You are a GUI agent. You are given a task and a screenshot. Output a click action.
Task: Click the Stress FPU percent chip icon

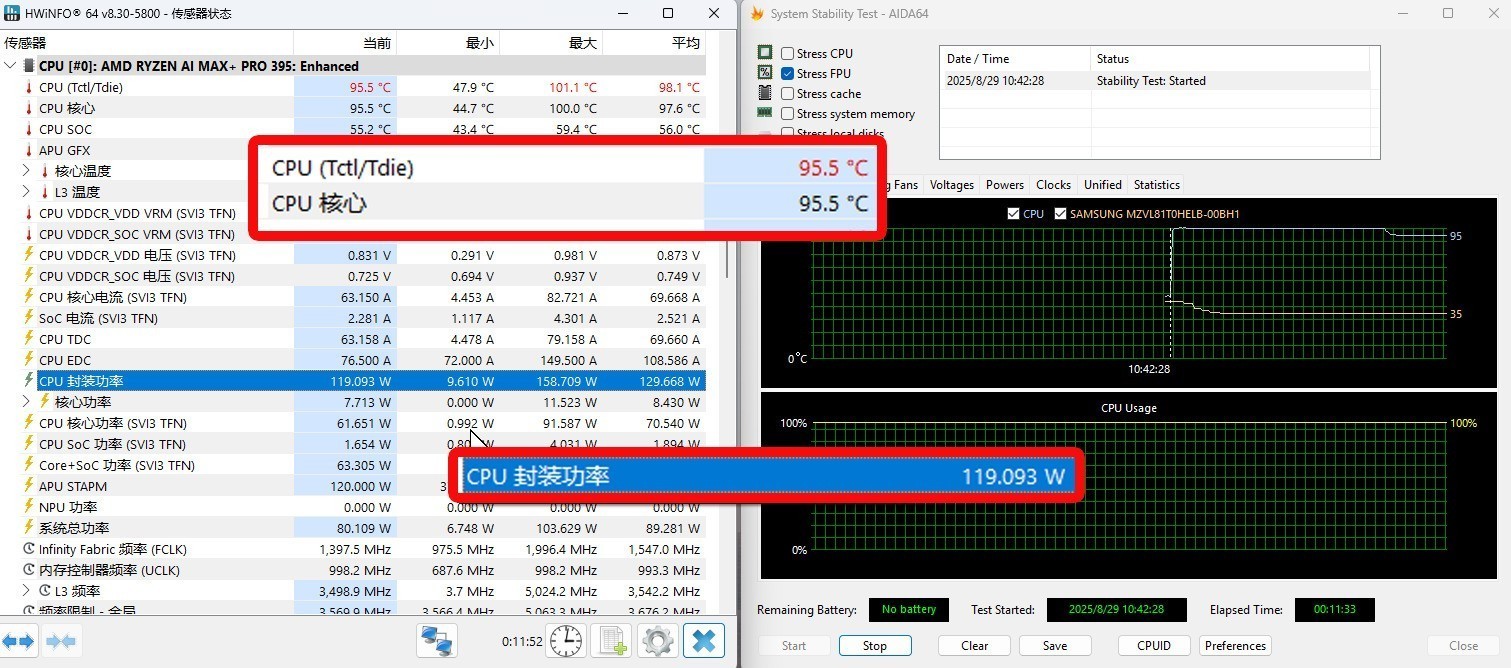click(x=765, y=73)
